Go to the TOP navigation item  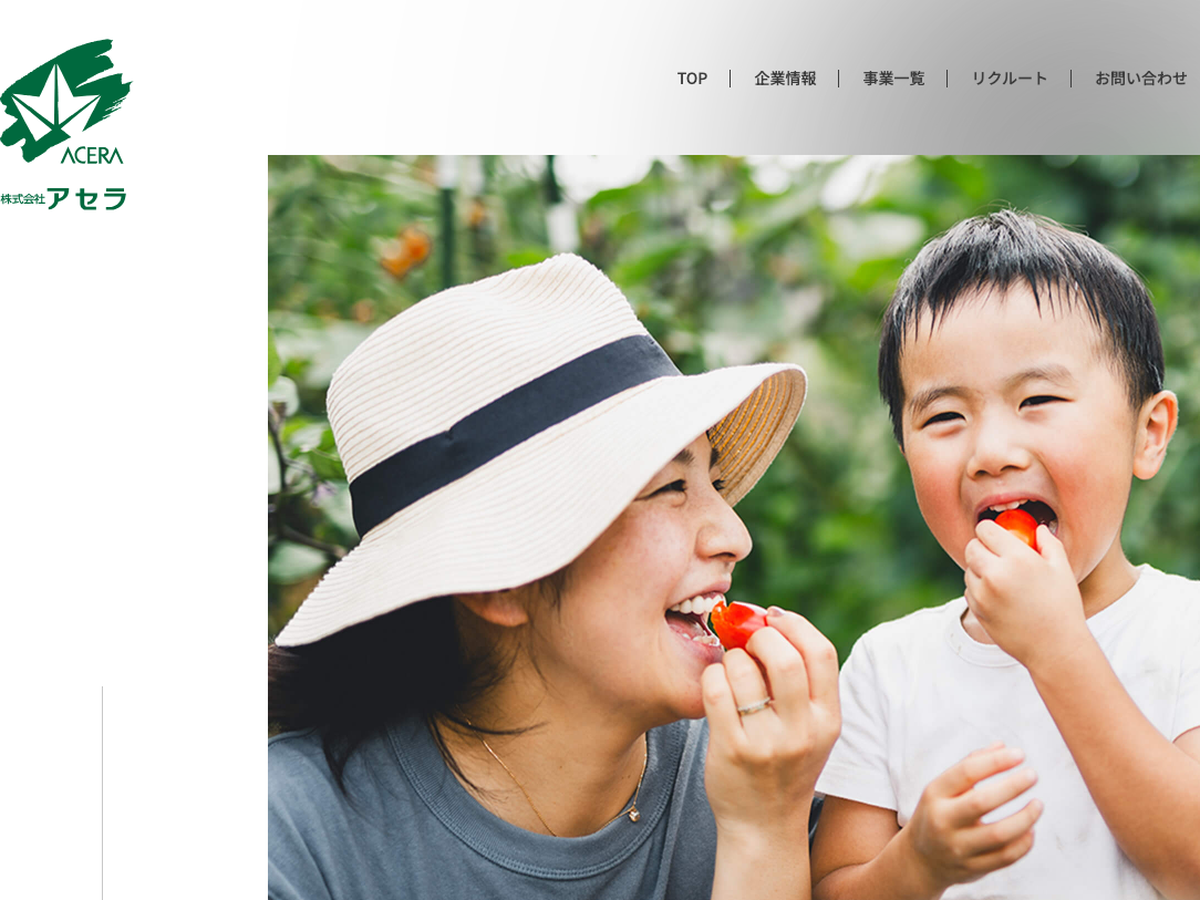click(x=692, y=78)
